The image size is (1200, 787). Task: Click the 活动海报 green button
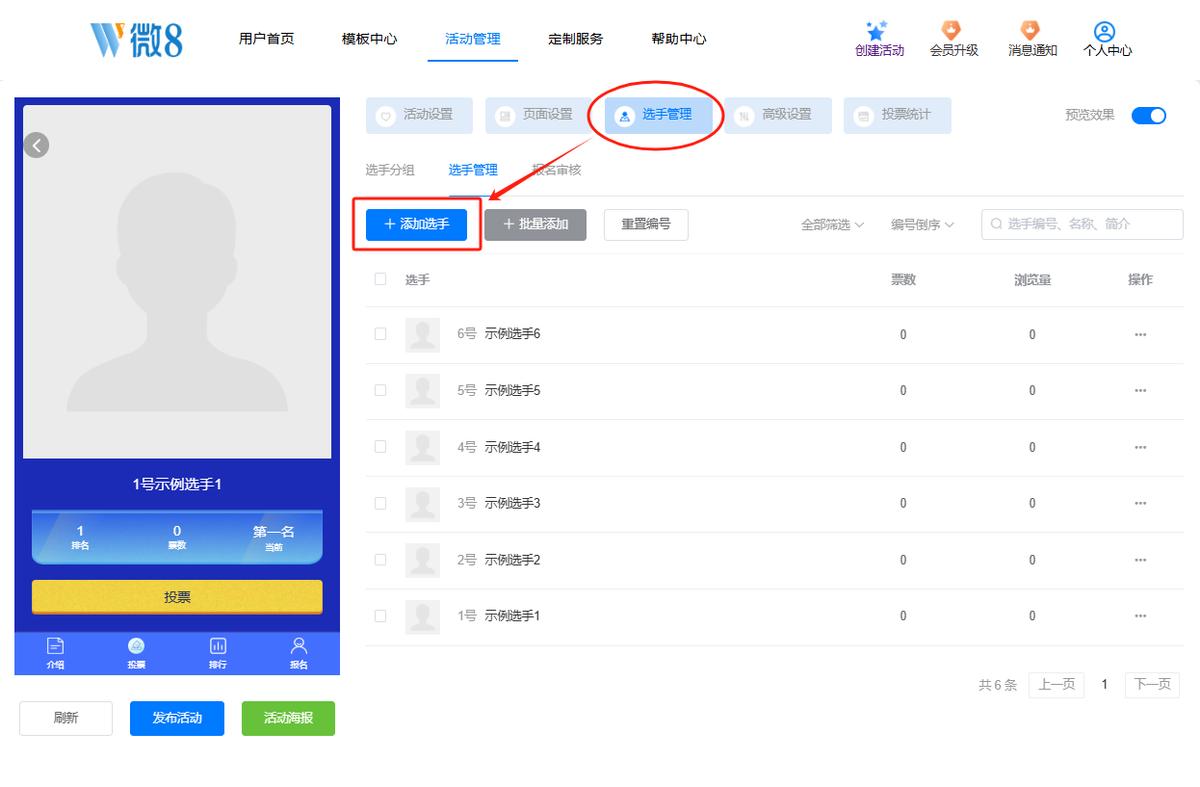click(288, 718)
